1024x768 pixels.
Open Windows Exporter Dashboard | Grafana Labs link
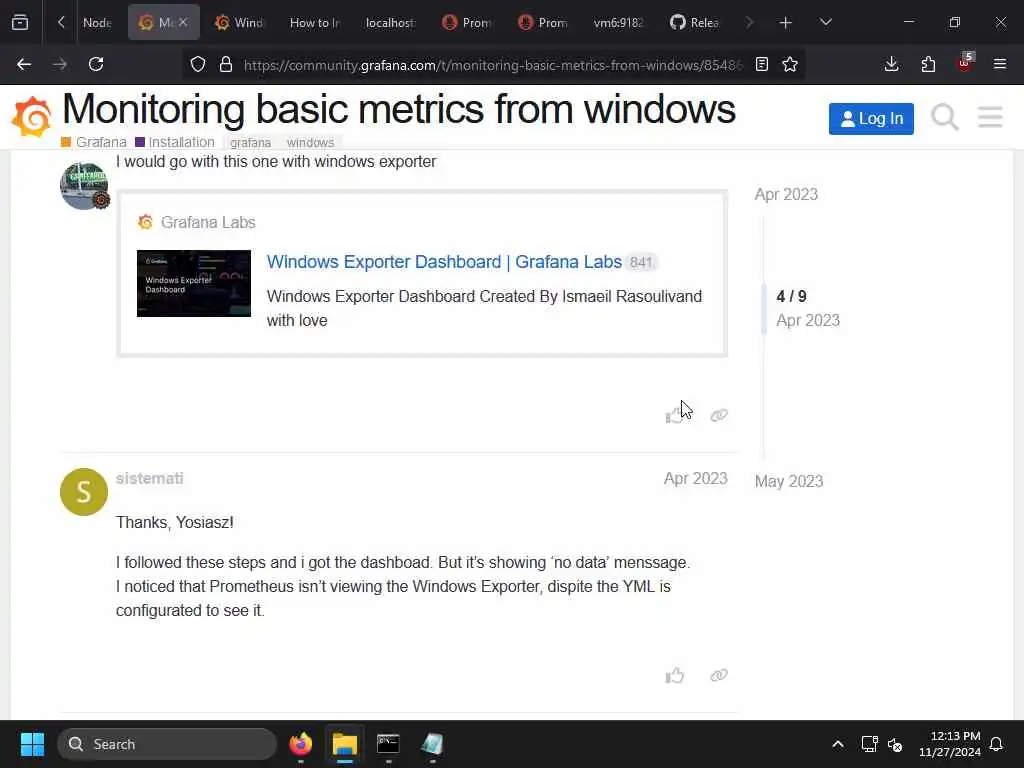click(x=444, y=262)
